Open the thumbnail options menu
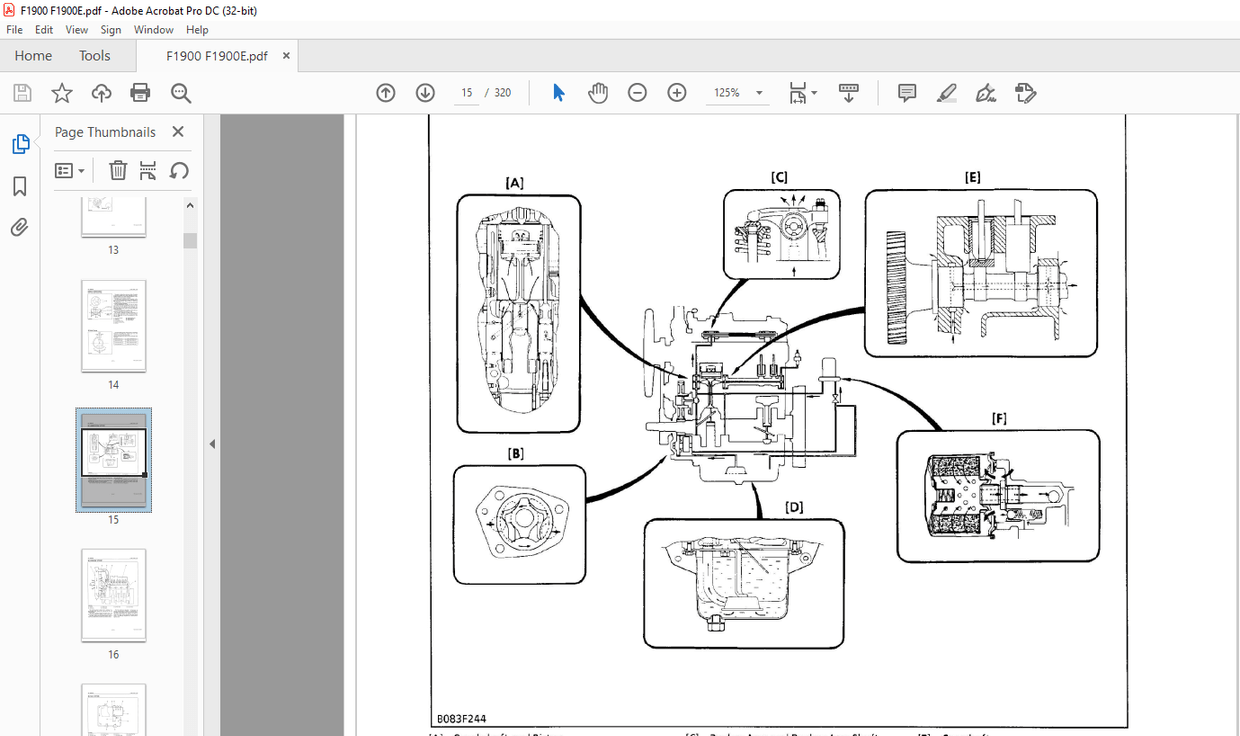The image size is (1240, 736). [70, 170]
